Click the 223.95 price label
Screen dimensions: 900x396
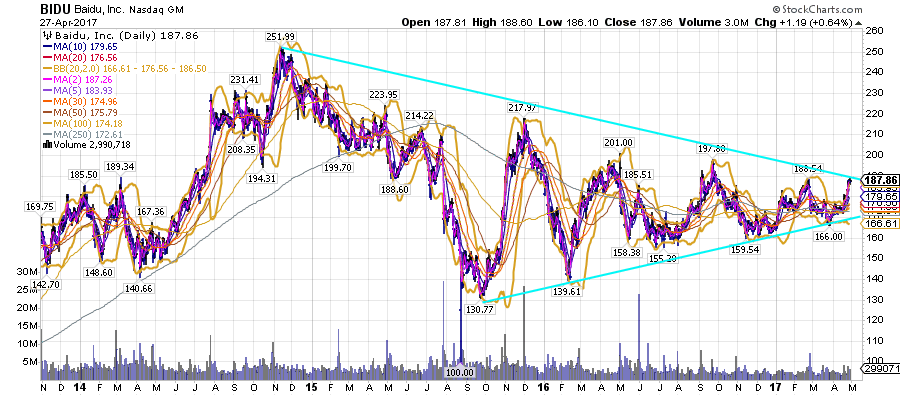click(382, 94)
